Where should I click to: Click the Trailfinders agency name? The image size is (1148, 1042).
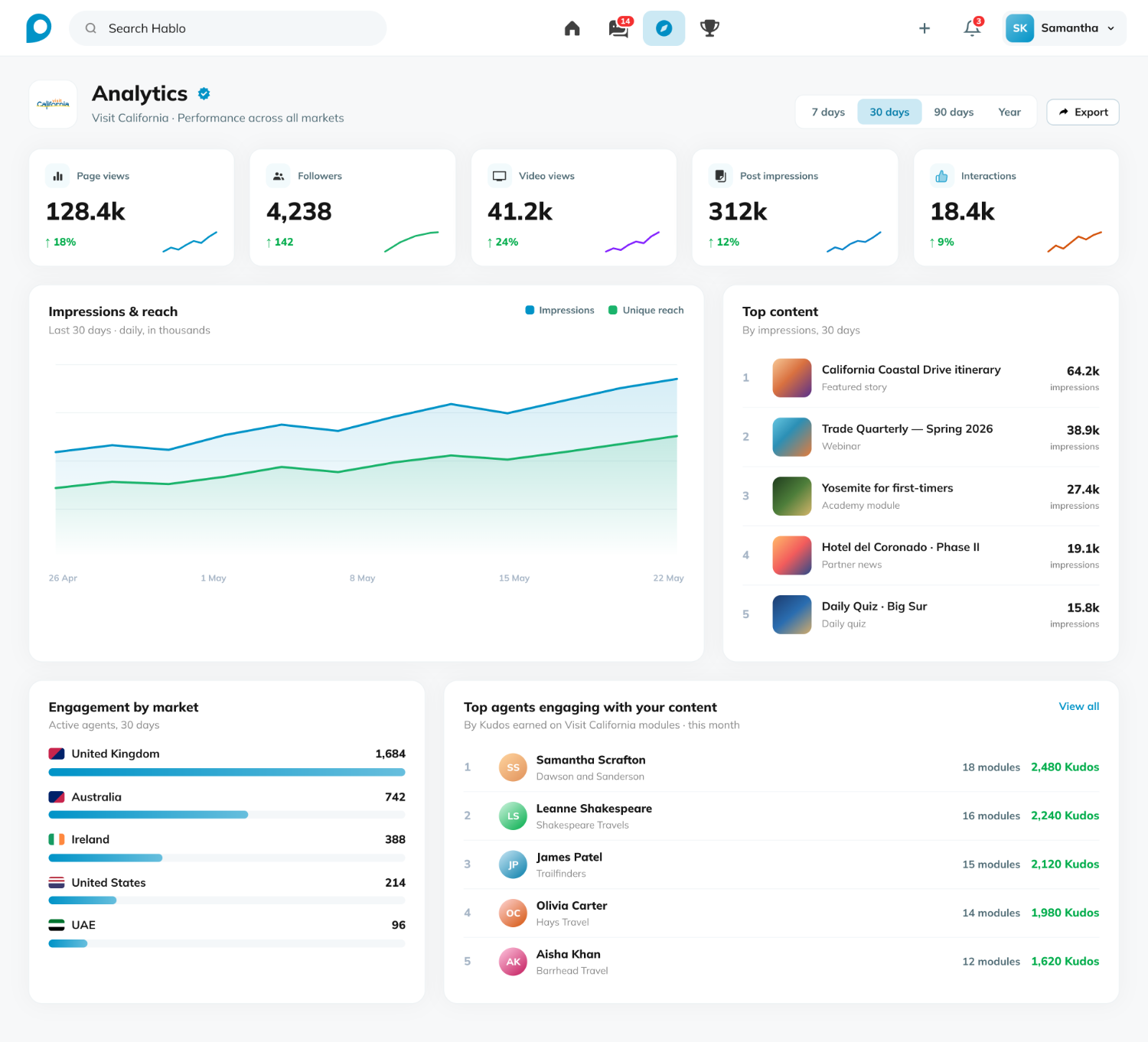[x=561, y=874]
